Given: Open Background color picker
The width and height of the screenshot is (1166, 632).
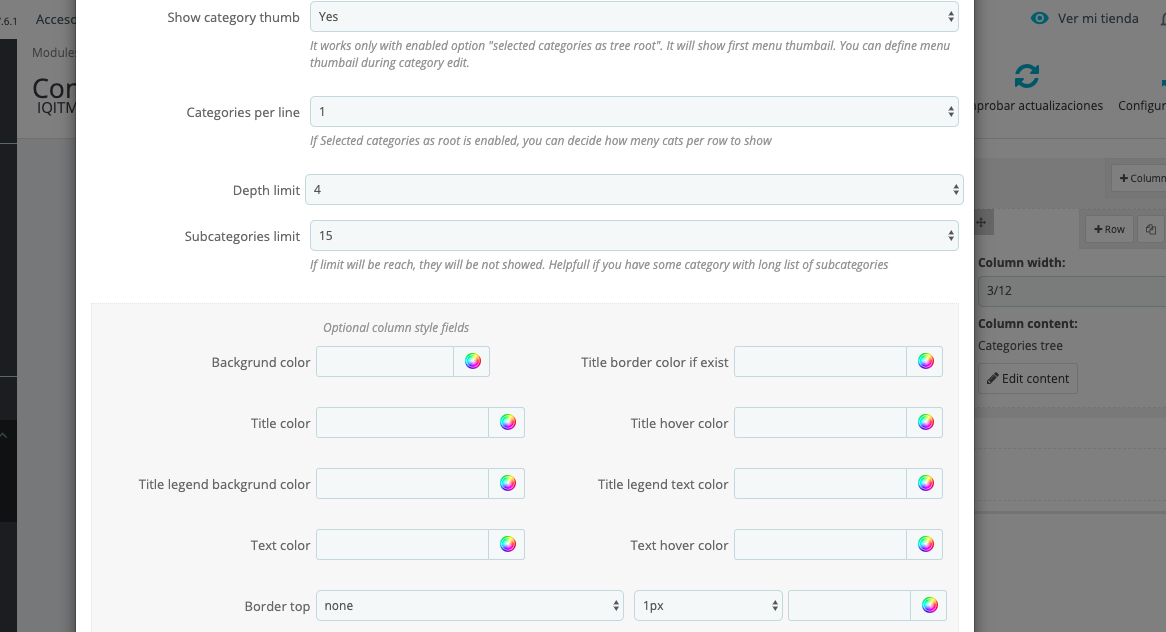Looking at the screenshot, I should pyautogui.click(x=472, y=362).
